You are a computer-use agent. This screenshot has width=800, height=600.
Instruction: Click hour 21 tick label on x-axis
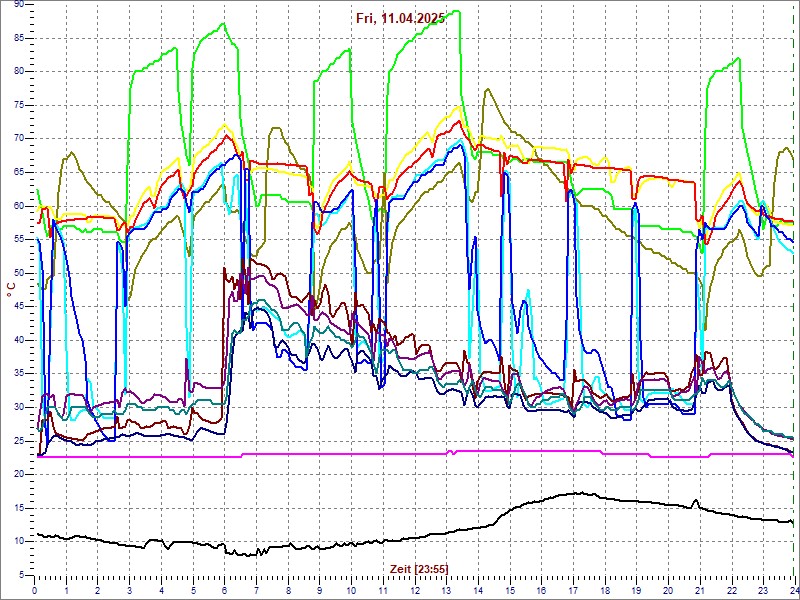click(x=700, y=590)
